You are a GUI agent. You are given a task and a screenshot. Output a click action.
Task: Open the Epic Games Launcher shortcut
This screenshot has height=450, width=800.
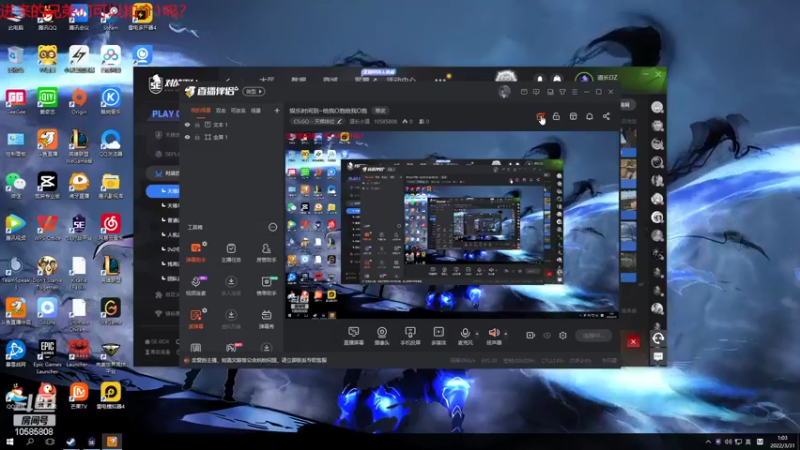[46, 357]
